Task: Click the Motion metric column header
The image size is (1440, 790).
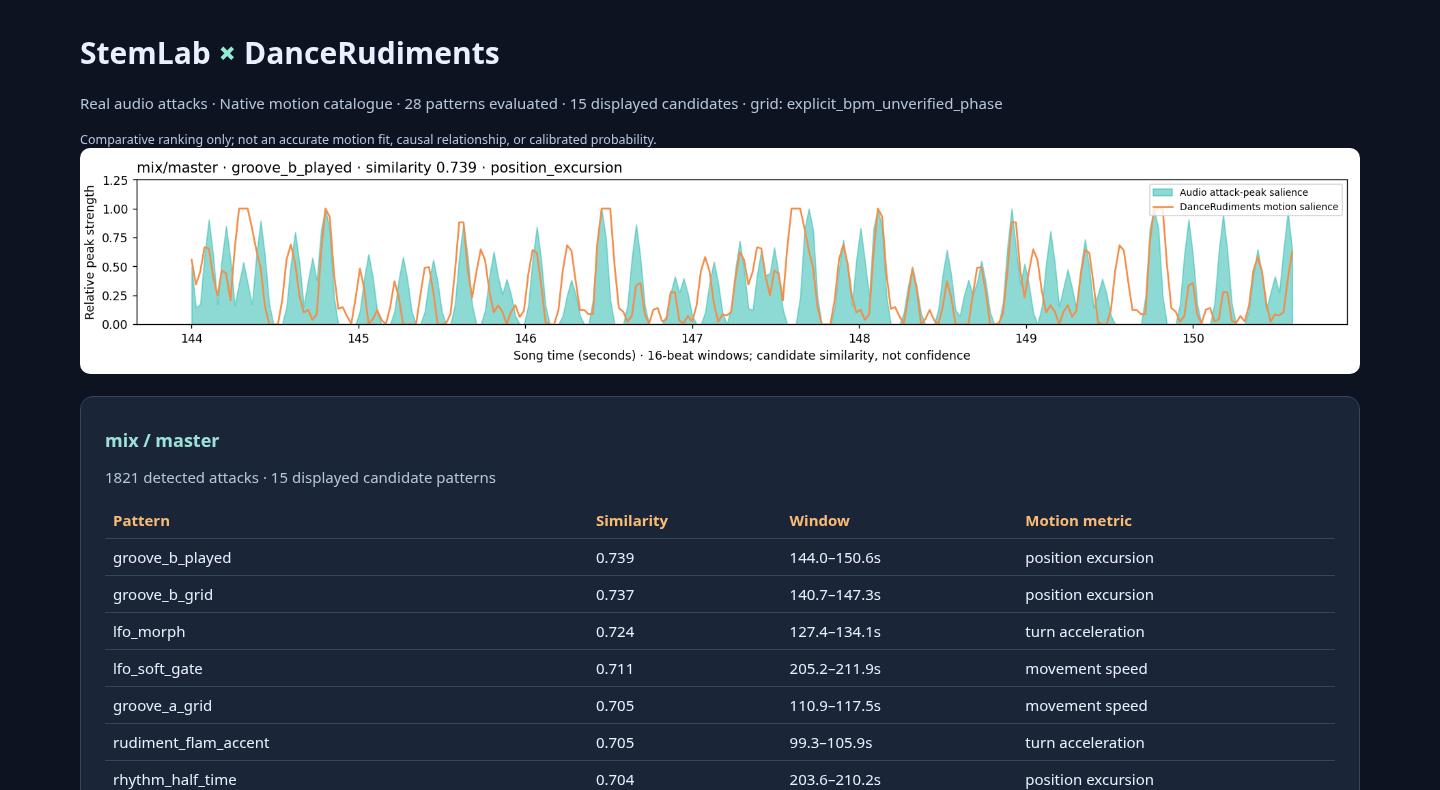Action: [x=1078, y=521]
